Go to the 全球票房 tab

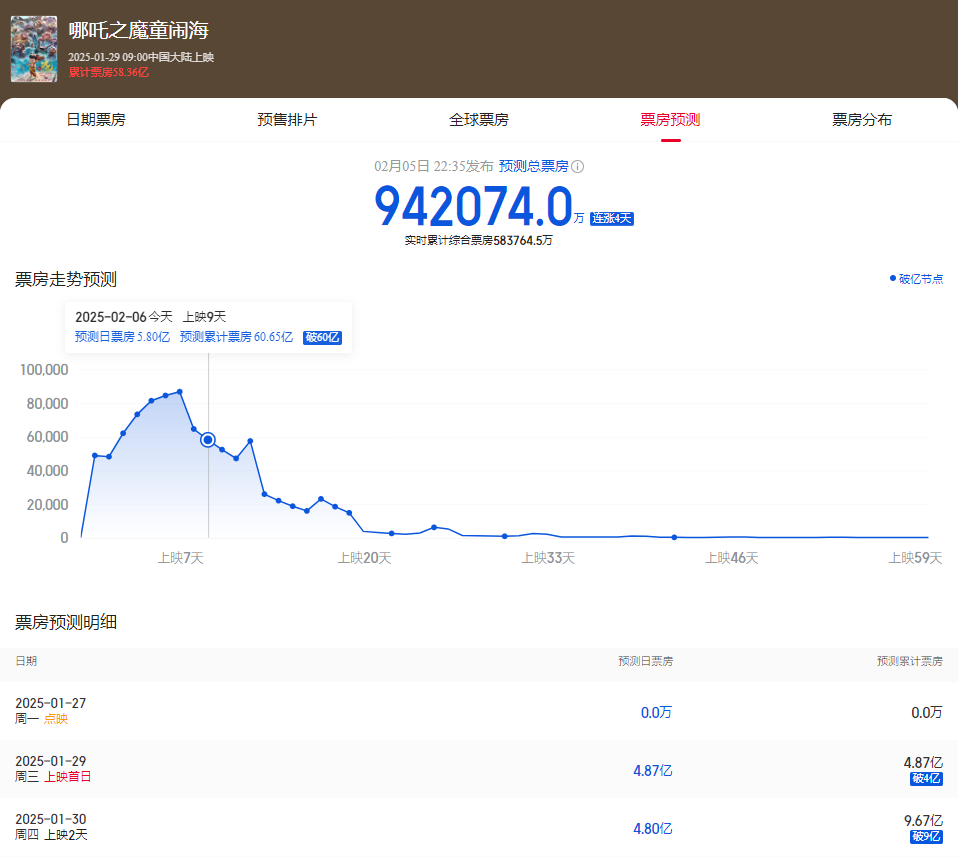click(479, 120)
